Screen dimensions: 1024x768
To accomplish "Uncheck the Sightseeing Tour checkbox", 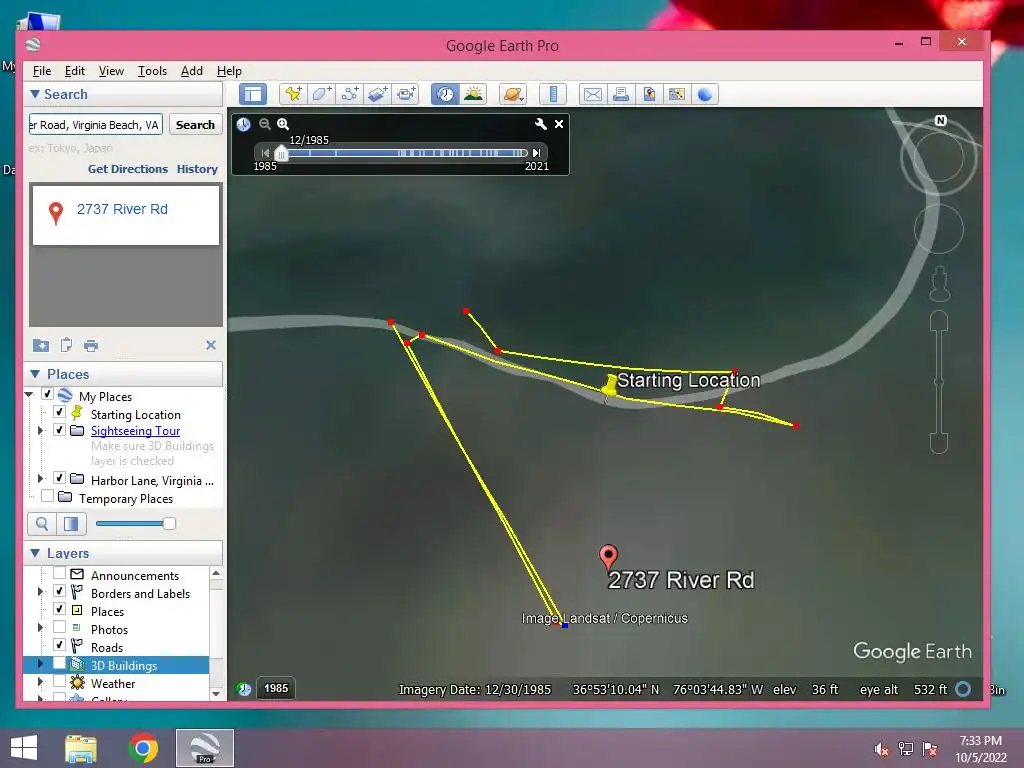I will (x=59, y=430).
